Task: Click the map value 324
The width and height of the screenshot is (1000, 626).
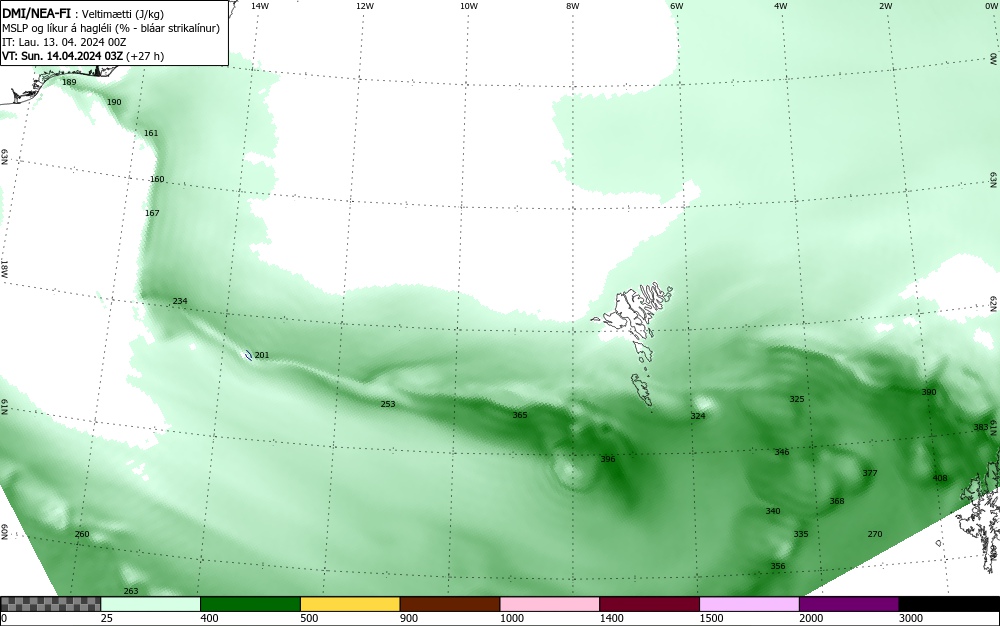Action: click(x=698, y=416)
